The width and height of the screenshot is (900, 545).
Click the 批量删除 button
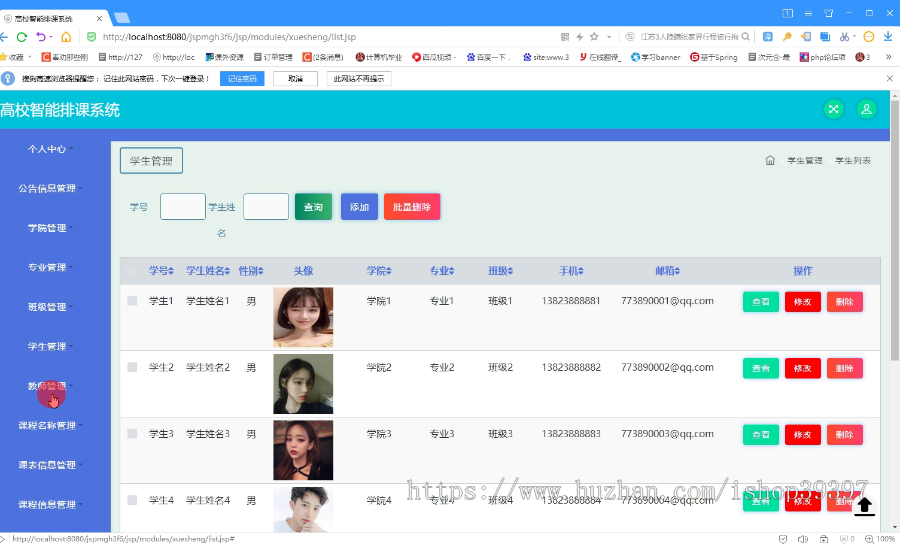click(x=412, y=207)
